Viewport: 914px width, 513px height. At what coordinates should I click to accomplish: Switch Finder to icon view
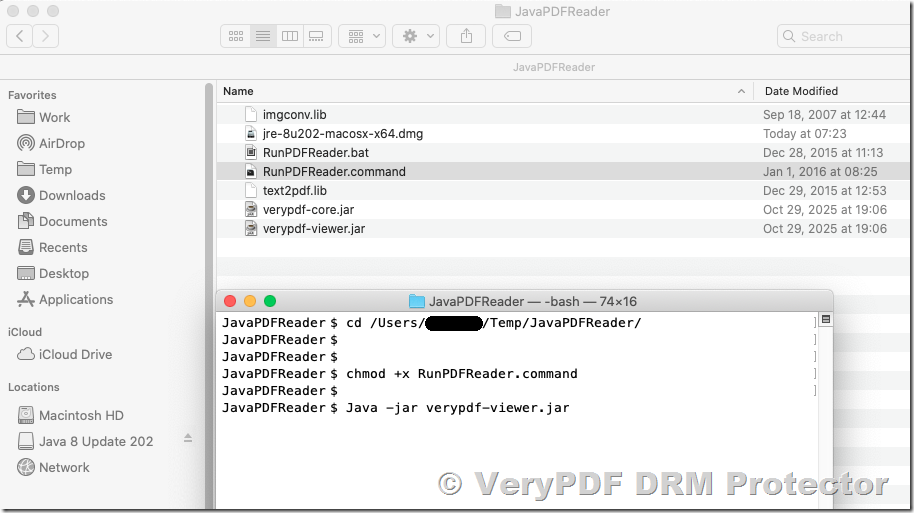point(235,36)
